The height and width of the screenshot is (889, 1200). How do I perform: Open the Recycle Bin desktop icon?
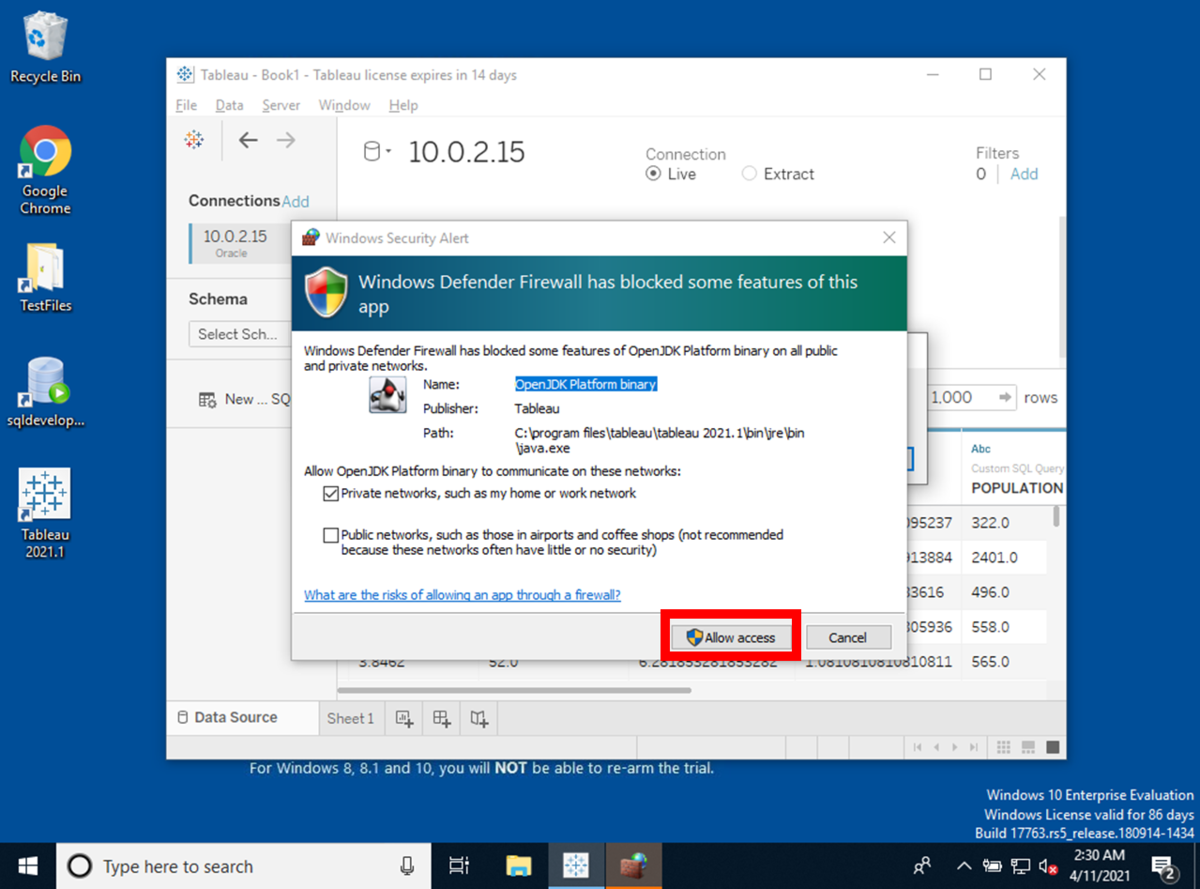coord(45,48)
